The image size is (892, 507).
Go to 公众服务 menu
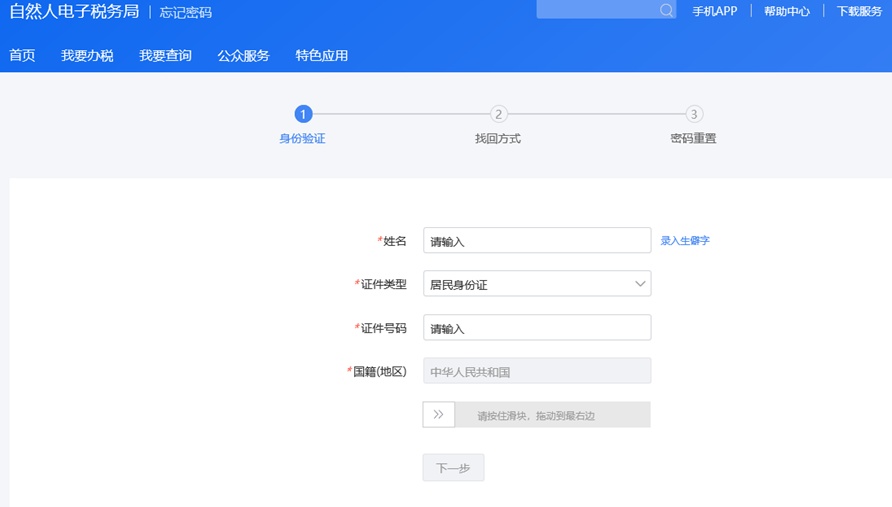(x=243, y=56)
